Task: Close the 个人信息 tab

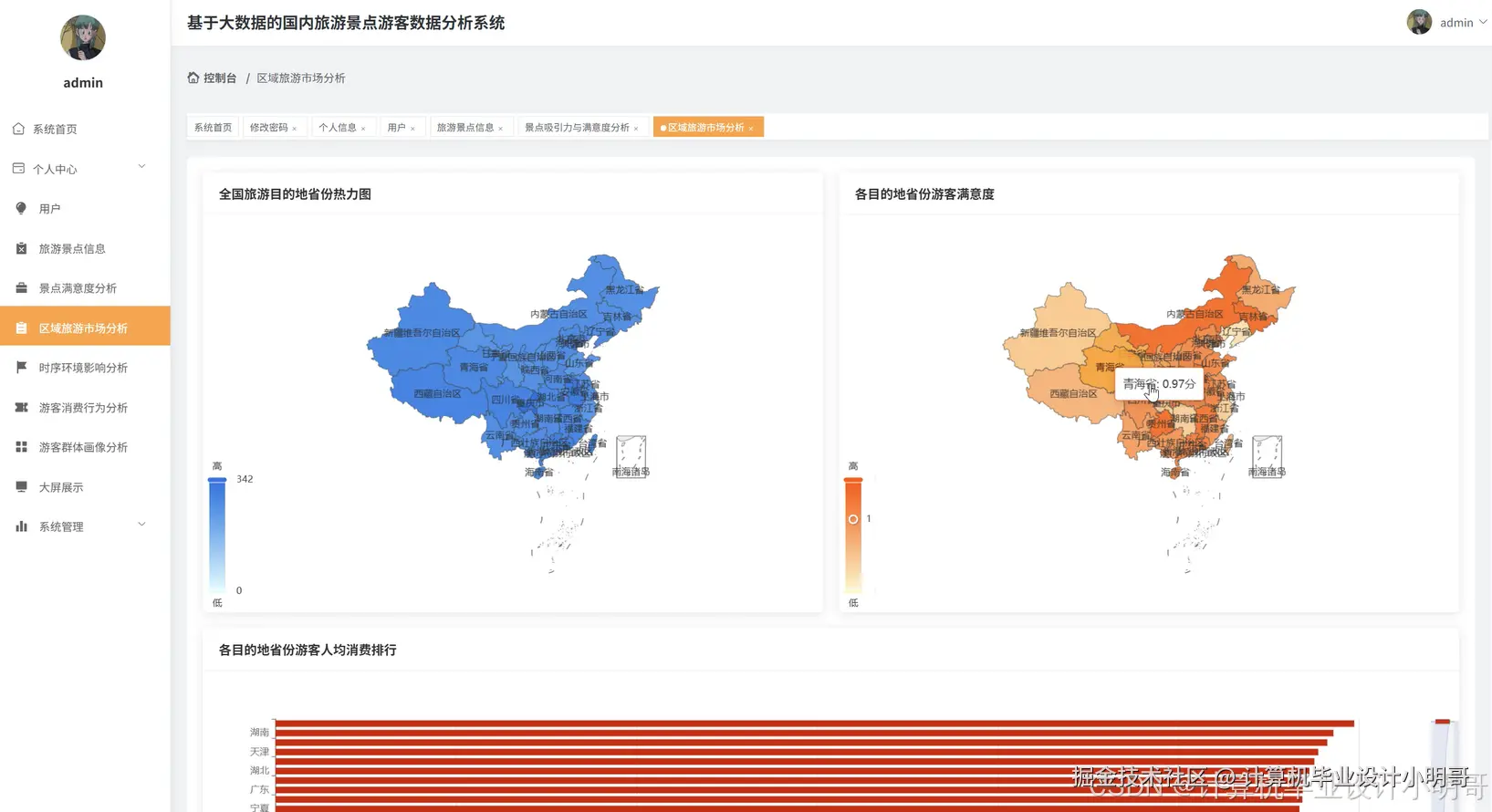Action: pyautogui.click(x=363, y=129)
